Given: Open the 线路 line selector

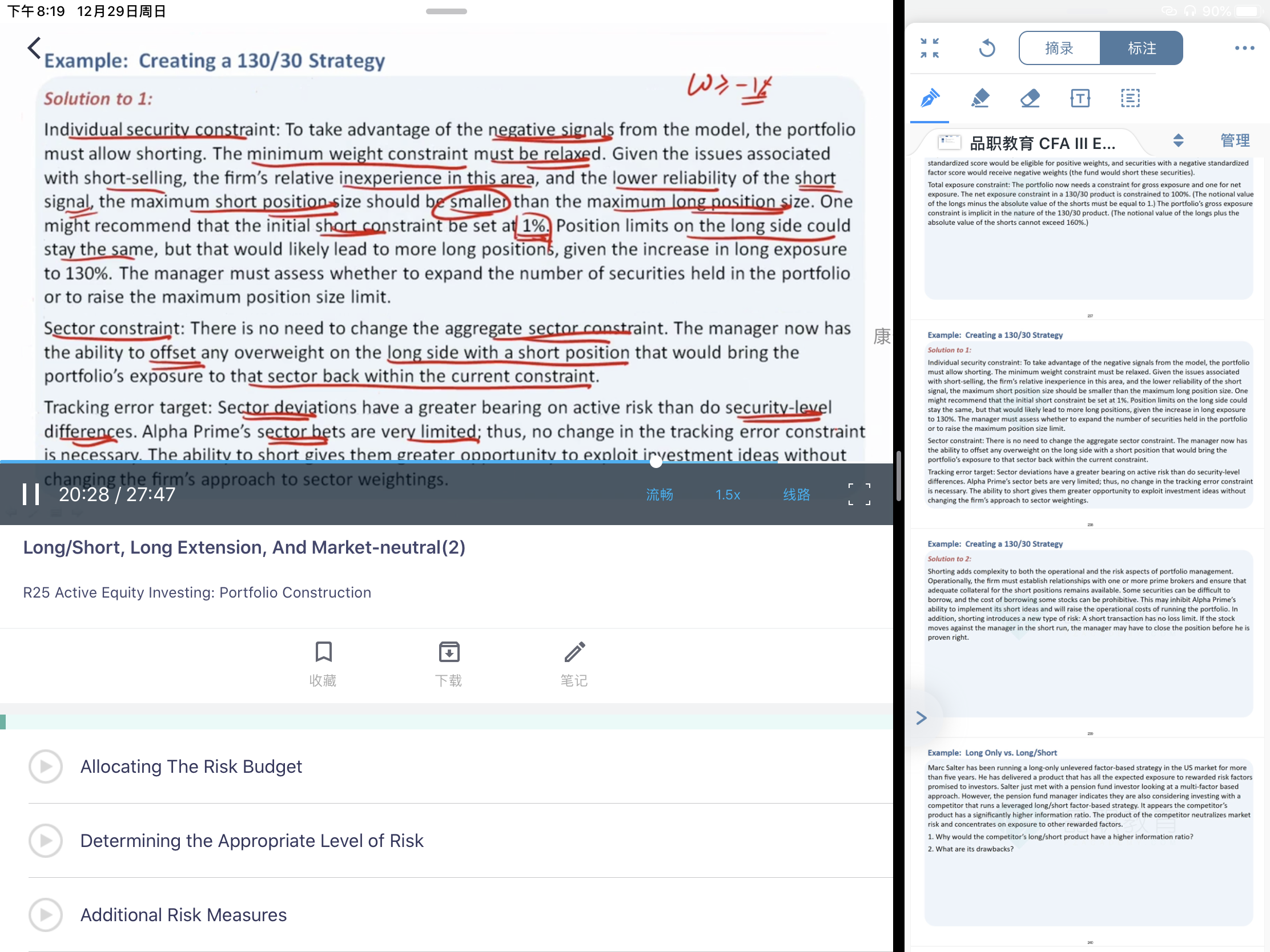Looking at the screenshot, I should pos(797,495).
